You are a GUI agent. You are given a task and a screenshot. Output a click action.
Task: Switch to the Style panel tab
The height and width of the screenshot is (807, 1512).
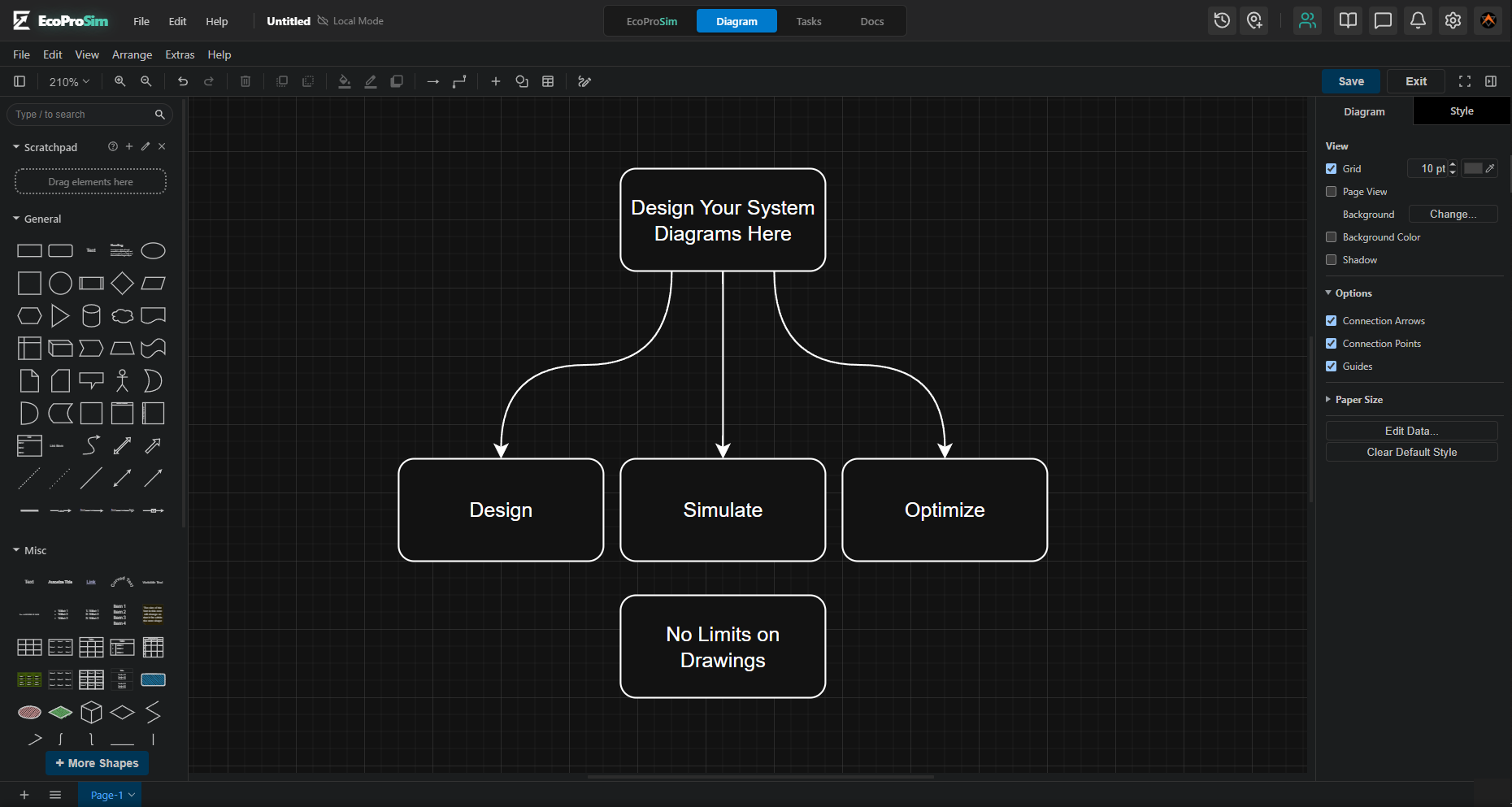[x=1462, y=111]
